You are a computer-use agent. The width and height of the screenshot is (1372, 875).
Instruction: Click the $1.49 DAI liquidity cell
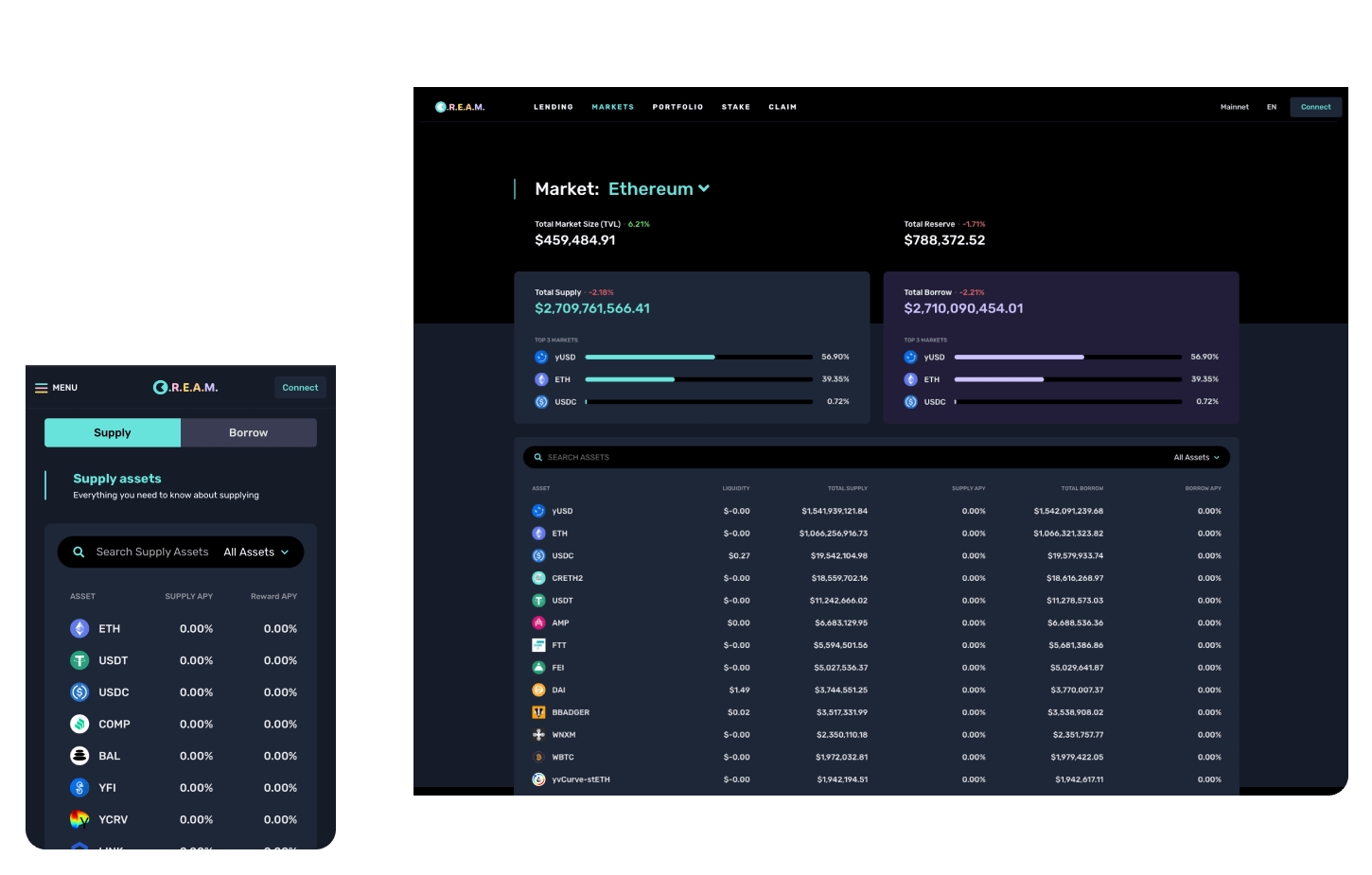[739, 691]
